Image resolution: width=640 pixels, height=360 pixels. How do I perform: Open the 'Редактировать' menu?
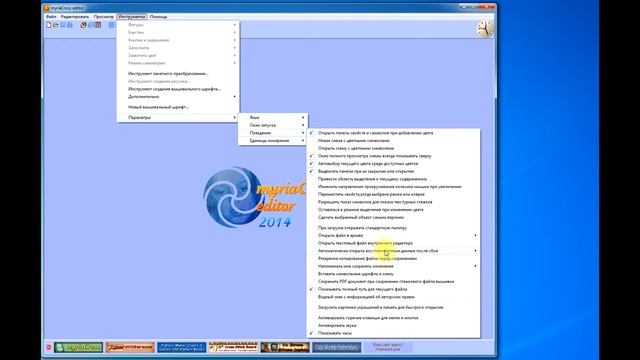[75, 17]
